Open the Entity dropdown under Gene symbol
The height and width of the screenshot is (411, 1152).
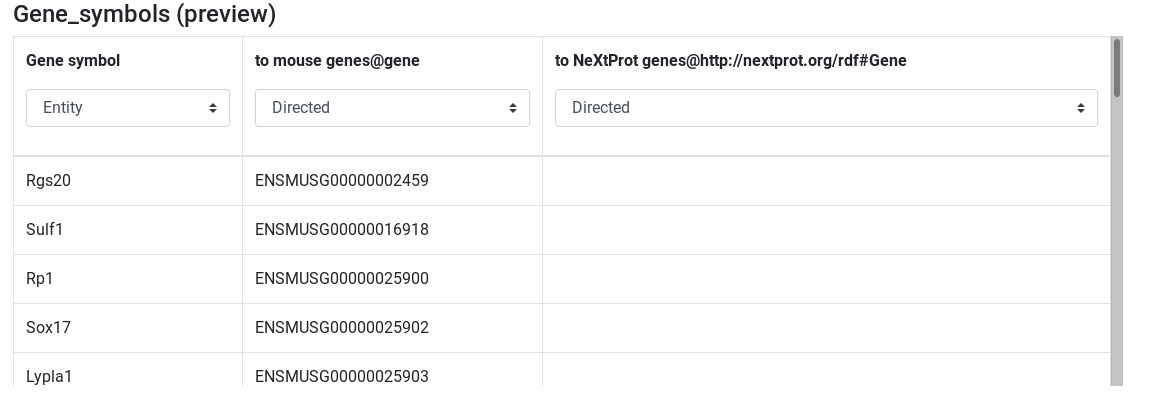[x=128, y=108]
